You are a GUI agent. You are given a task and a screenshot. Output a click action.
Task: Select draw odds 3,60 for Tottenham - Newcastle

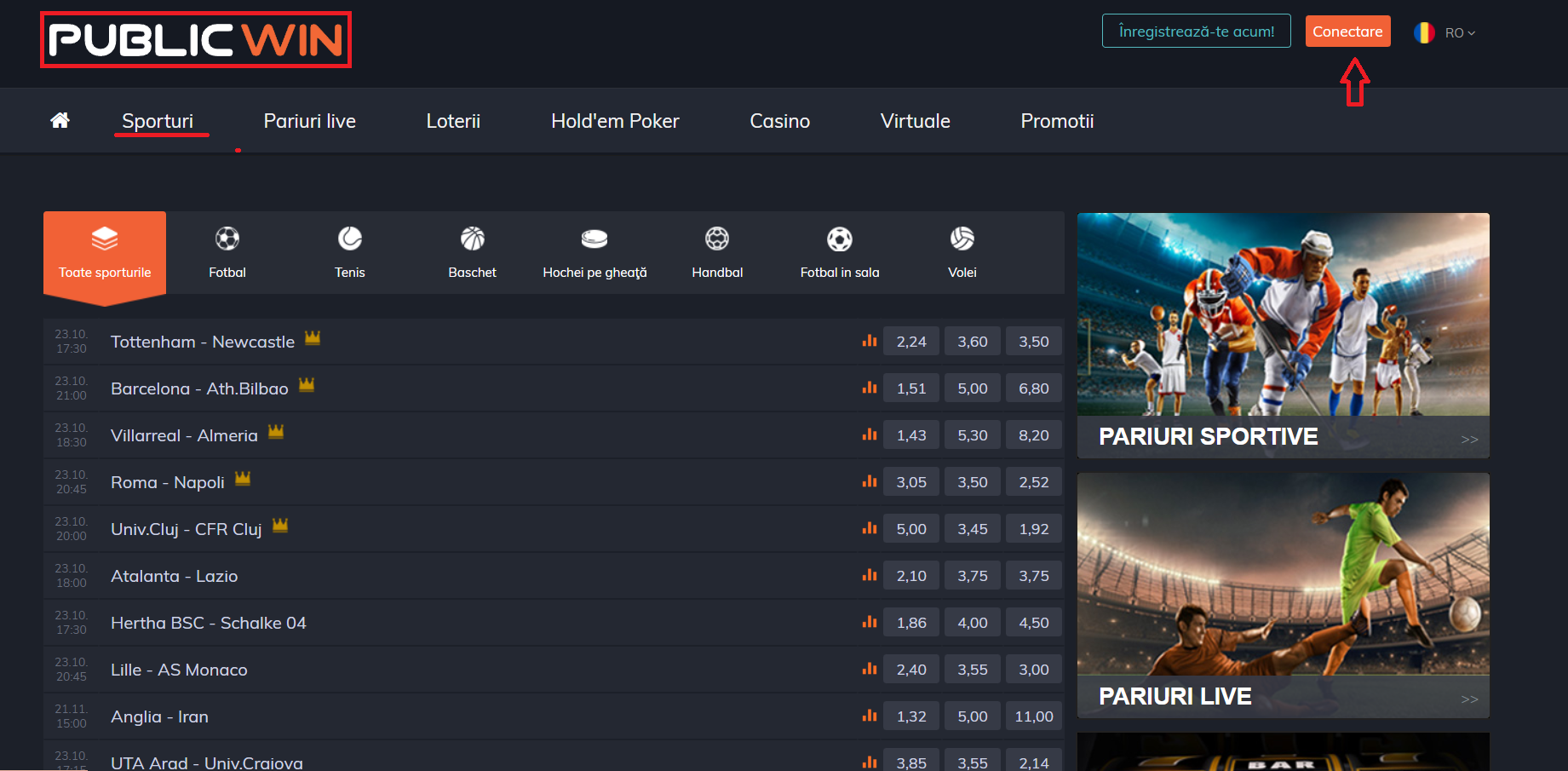(x=973, y=341)
